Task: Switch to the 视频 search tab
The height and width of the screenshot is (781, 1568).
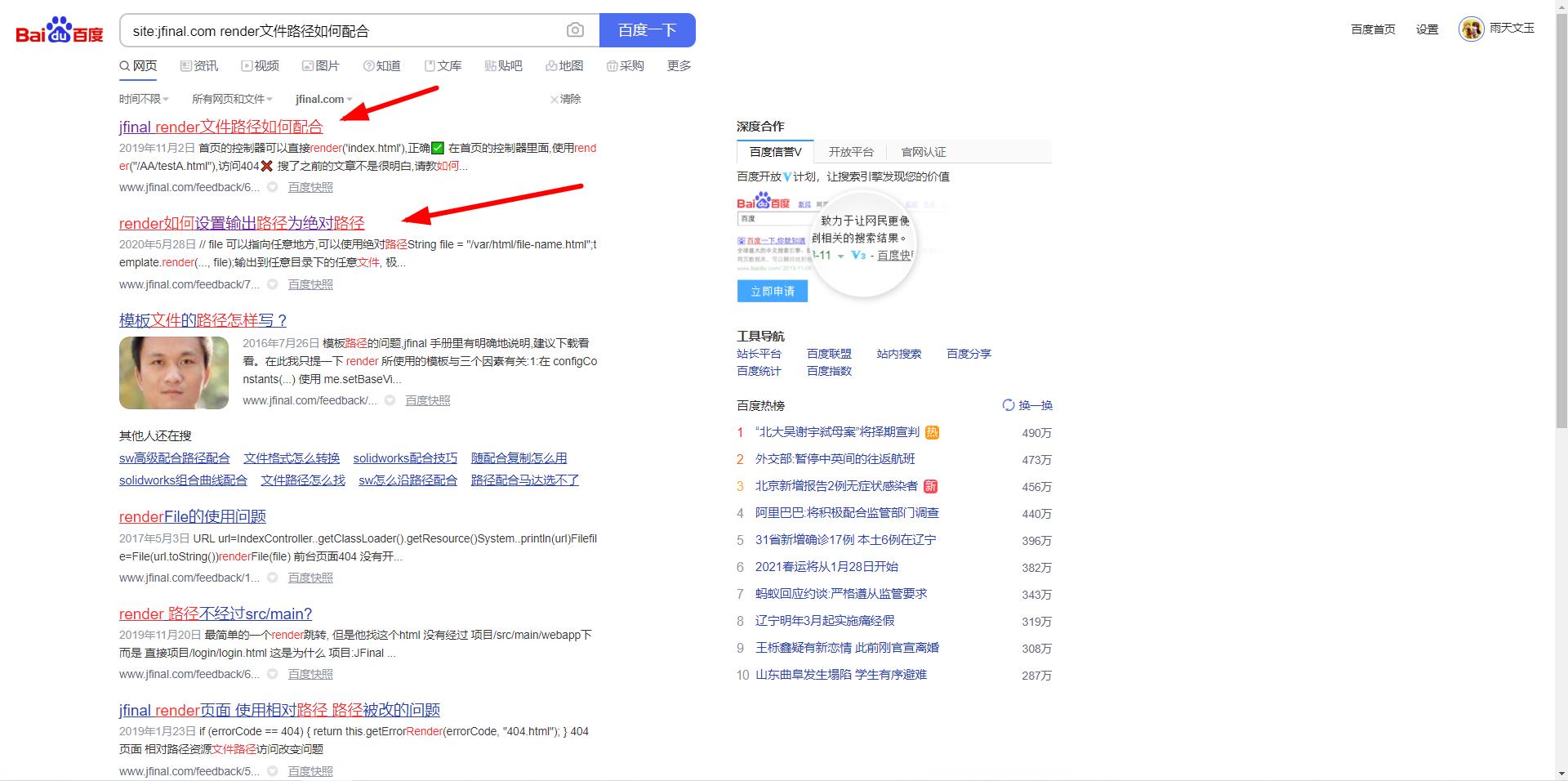Action: [x=261, y=65]
